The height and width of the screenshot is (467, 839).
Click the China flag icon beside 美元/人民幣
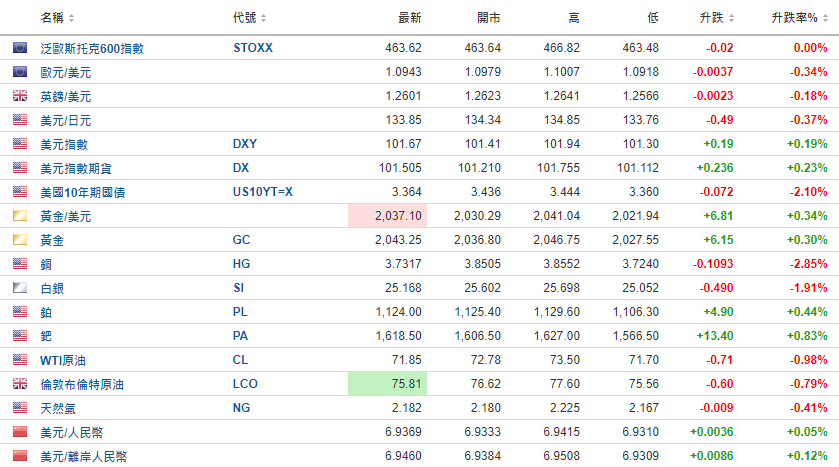click(x=20, y=432)
